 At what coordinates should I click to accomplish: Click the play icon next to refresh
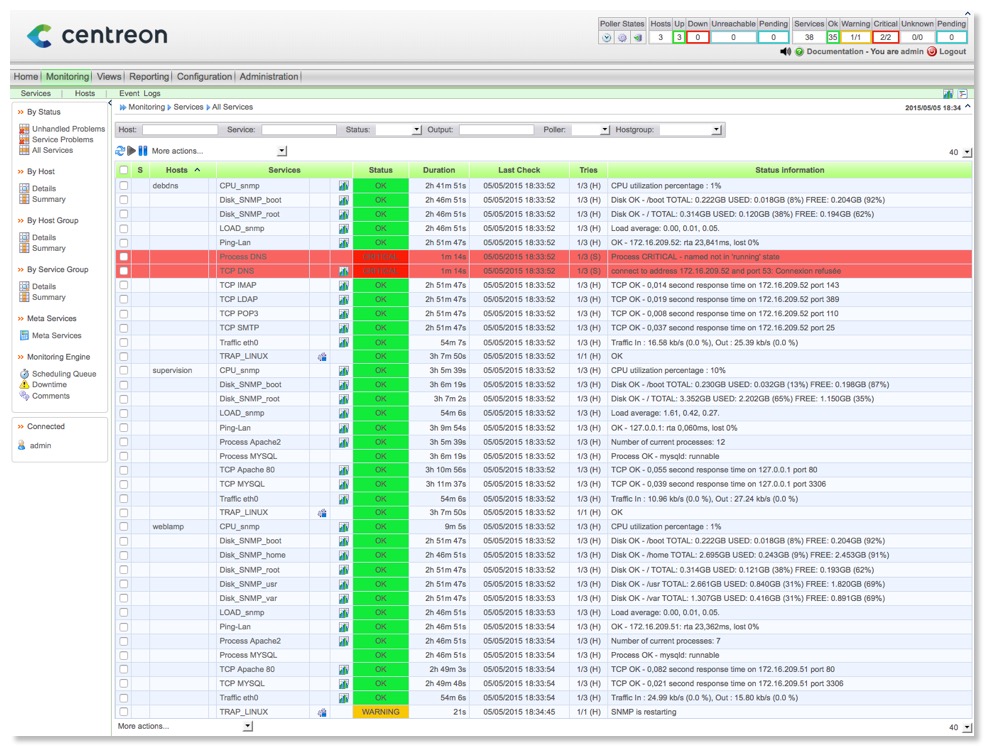click(x=131, y=150)
